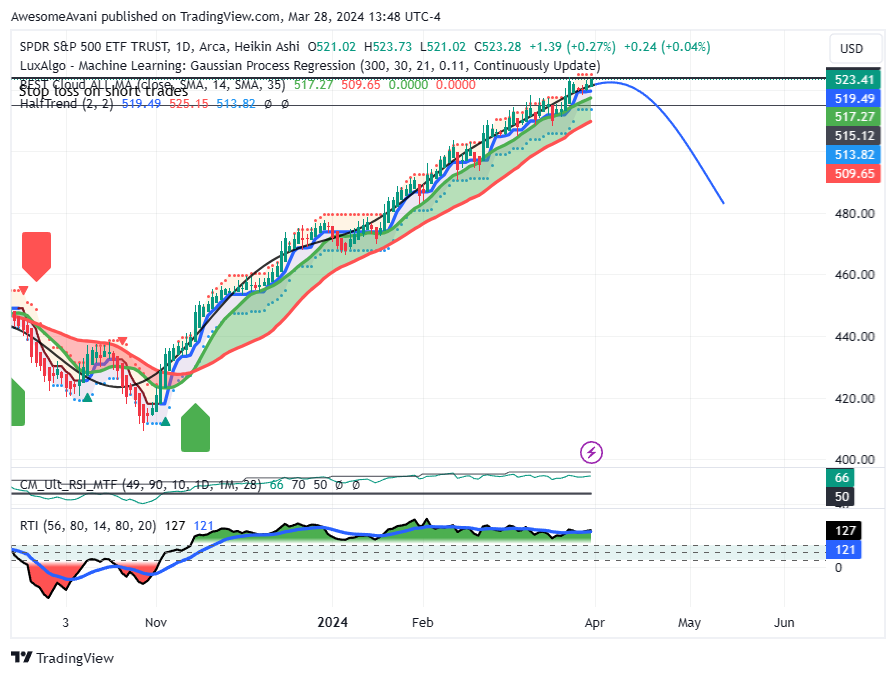Click the May label on time axis
The height and width of the screenshot is (677, 896).
(x=689, y=623)
